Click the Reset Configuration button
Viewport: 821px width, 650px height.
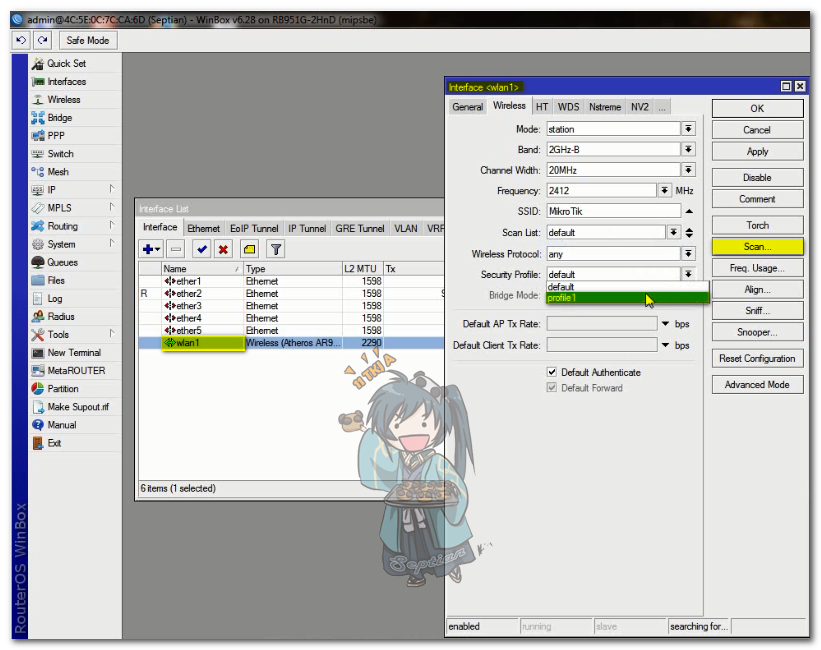(x=757, y=358)
